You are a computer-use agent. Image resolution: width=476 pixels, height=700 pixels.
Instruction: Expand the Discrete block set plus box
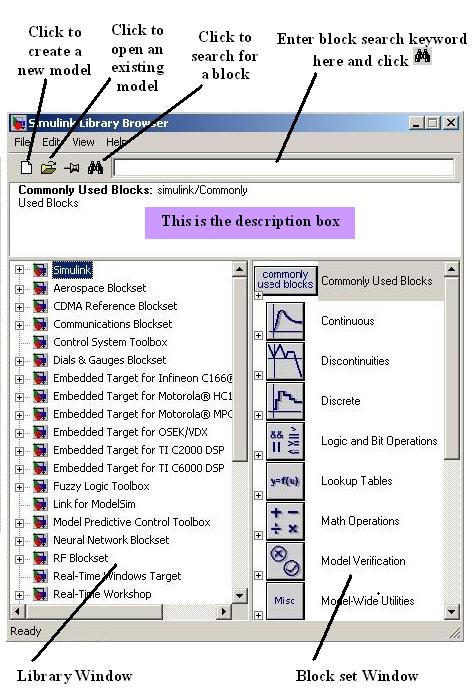(x=259, y=415)
